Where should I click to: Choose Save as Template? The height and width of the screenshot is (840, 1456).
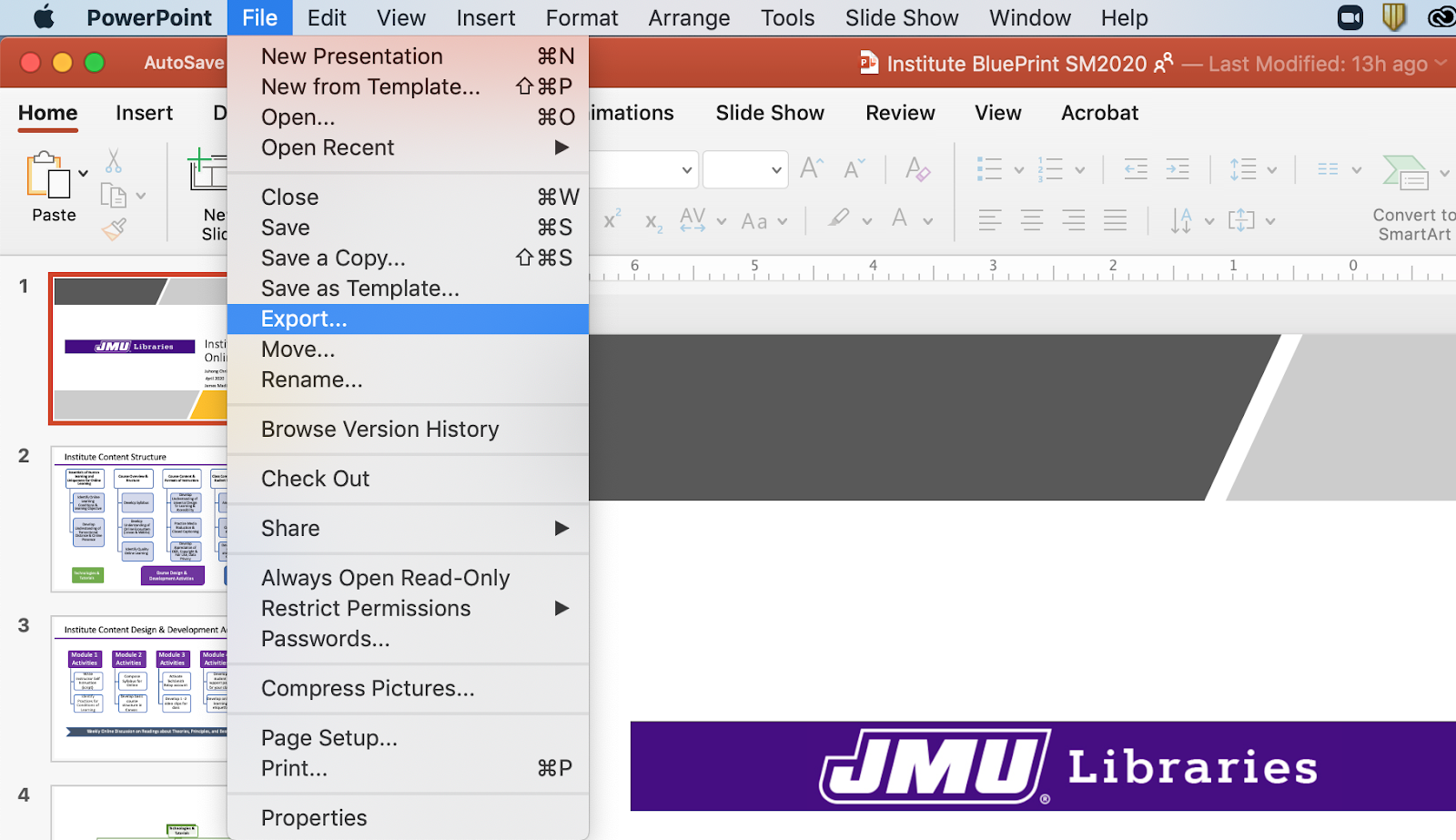tap(408, 288)
